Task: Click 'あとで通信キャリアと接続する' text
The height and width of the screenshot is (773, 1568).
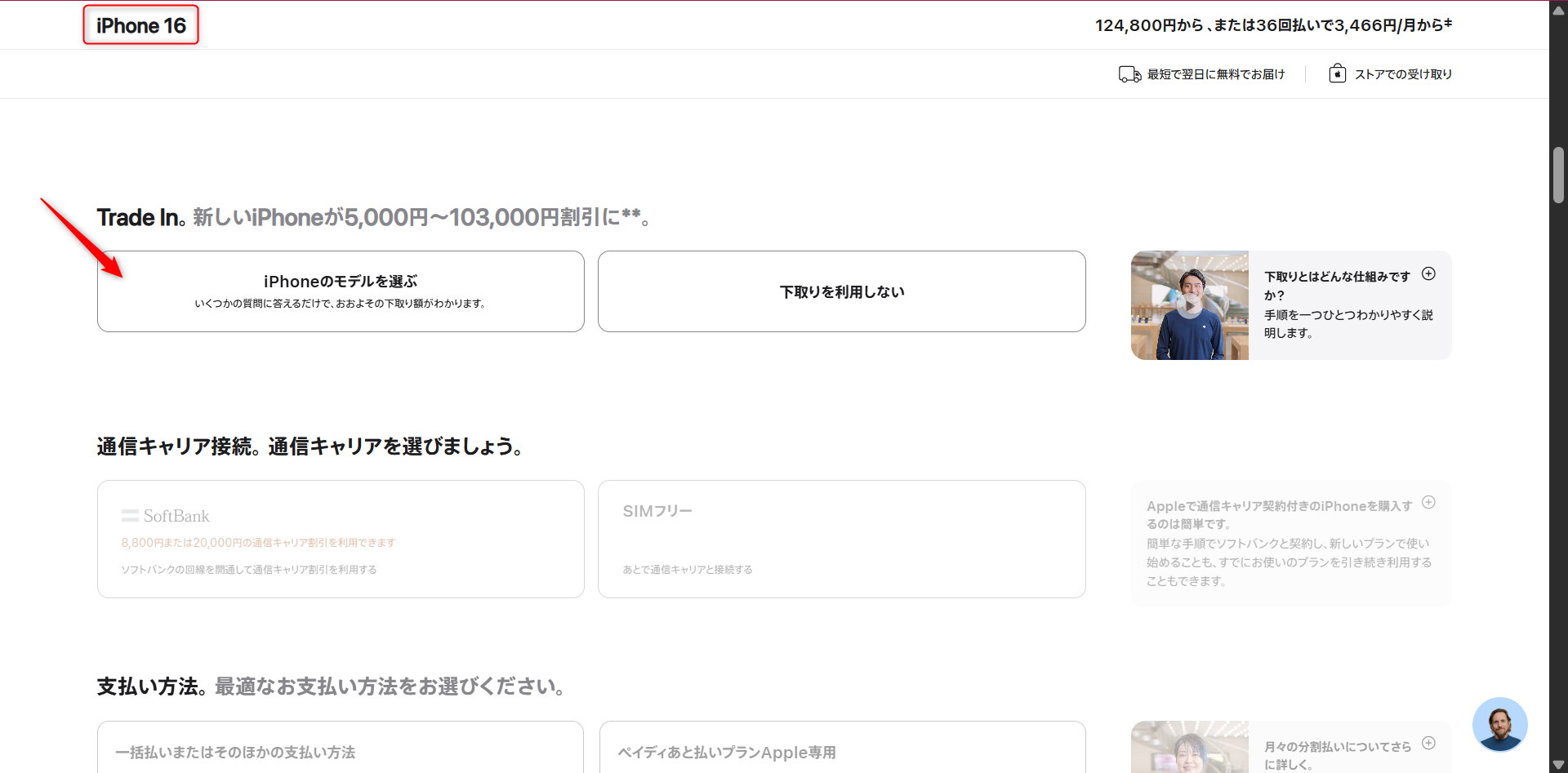Action: click(x=688, y=570)
